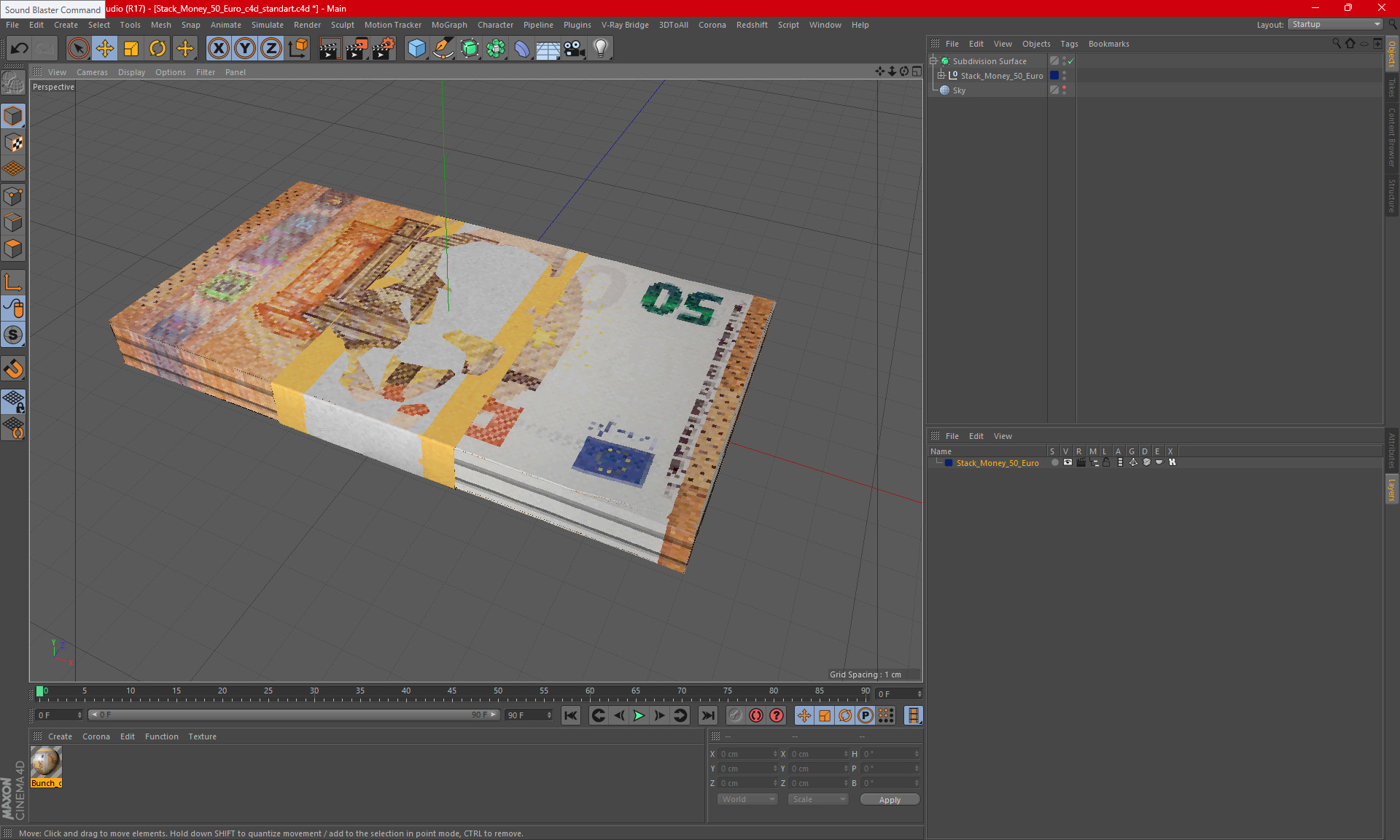The height and width of the screenshot is (840, 1400).
Task: Open the Scale mode dropdown
Action: point(818,799)
